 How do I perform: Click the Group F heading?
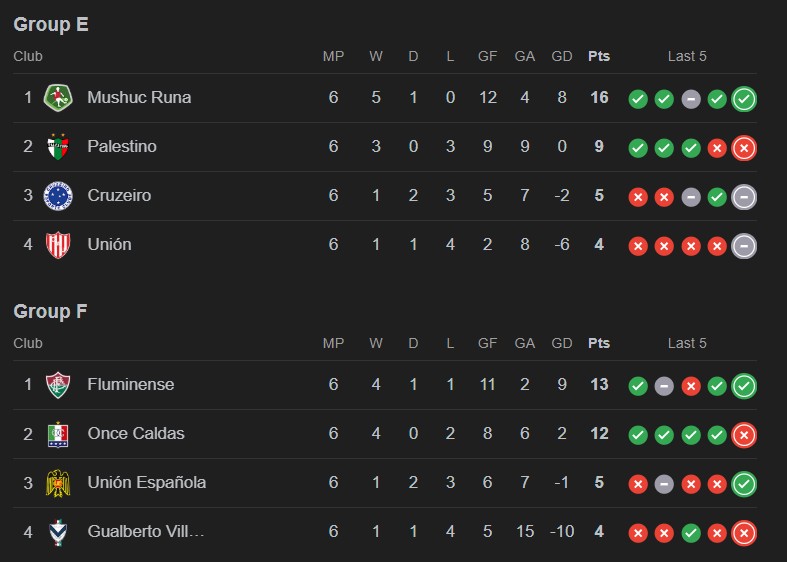click(51, 312)
